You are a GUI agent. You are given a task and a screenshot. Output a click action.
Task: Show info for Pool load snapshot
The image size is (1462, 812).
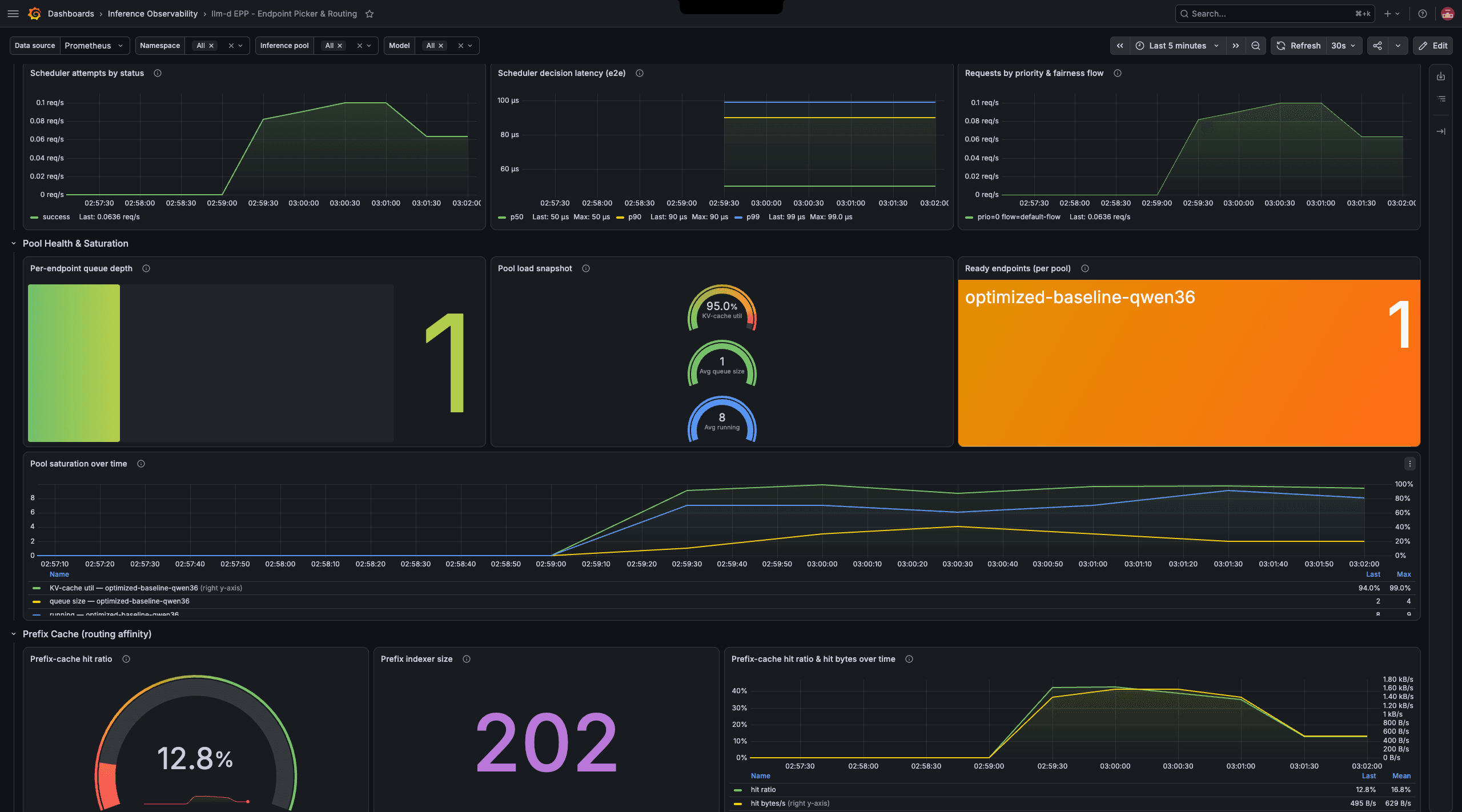tap(586, 268)
